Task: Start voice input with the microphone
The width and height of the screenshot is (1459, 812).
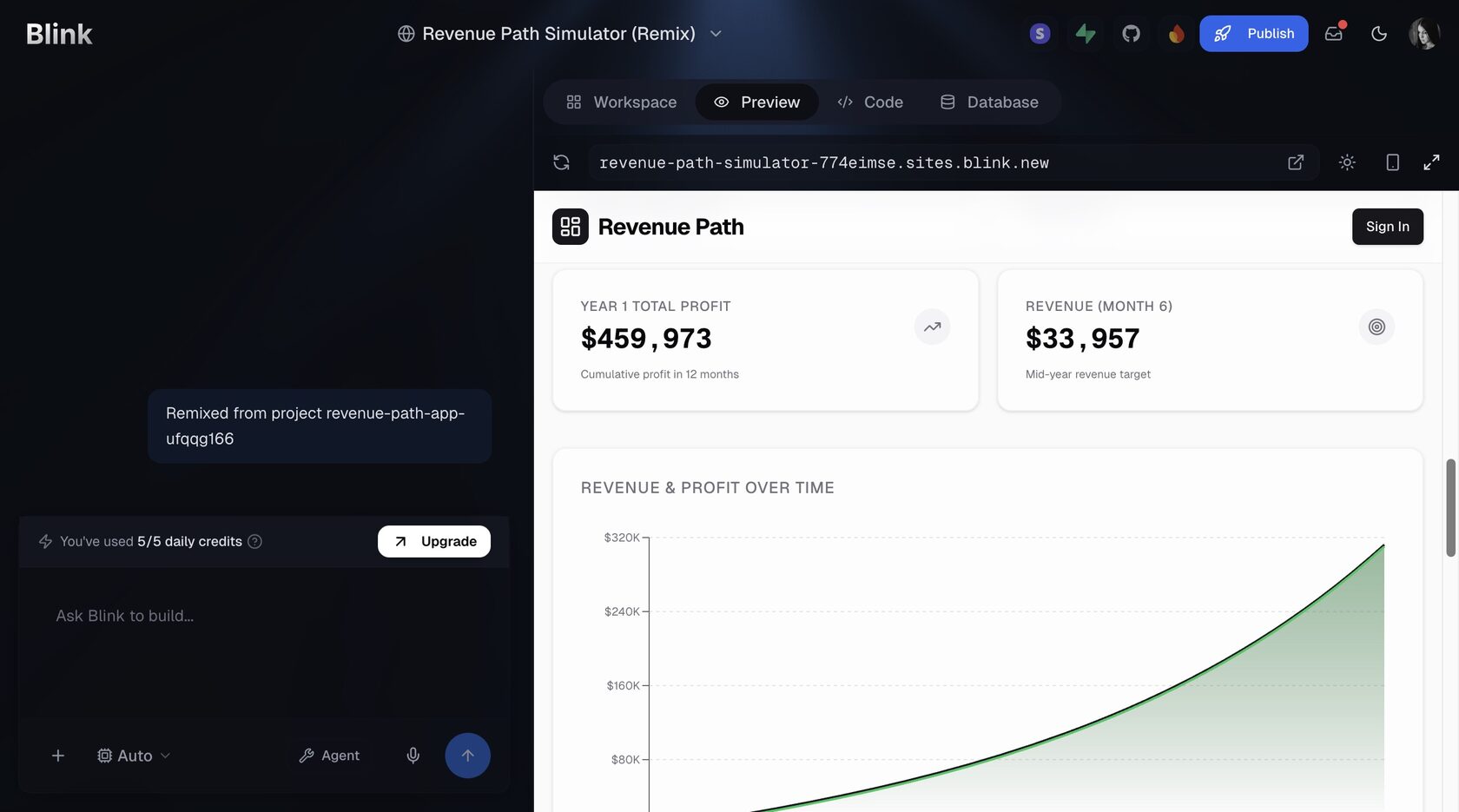Action: (x=413, y=756)
